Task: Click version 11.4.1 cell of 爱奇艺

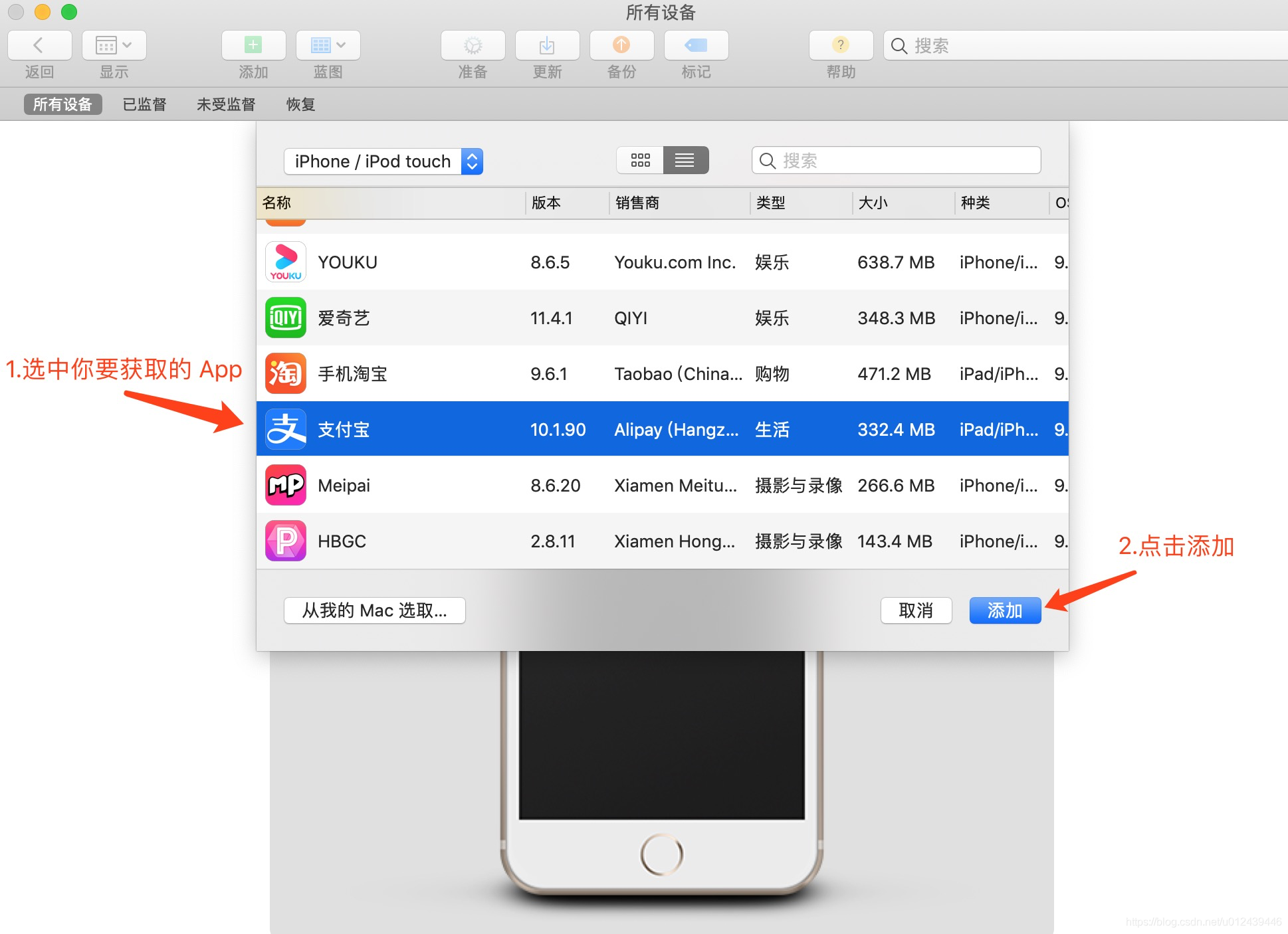Action: pos(551,318)
